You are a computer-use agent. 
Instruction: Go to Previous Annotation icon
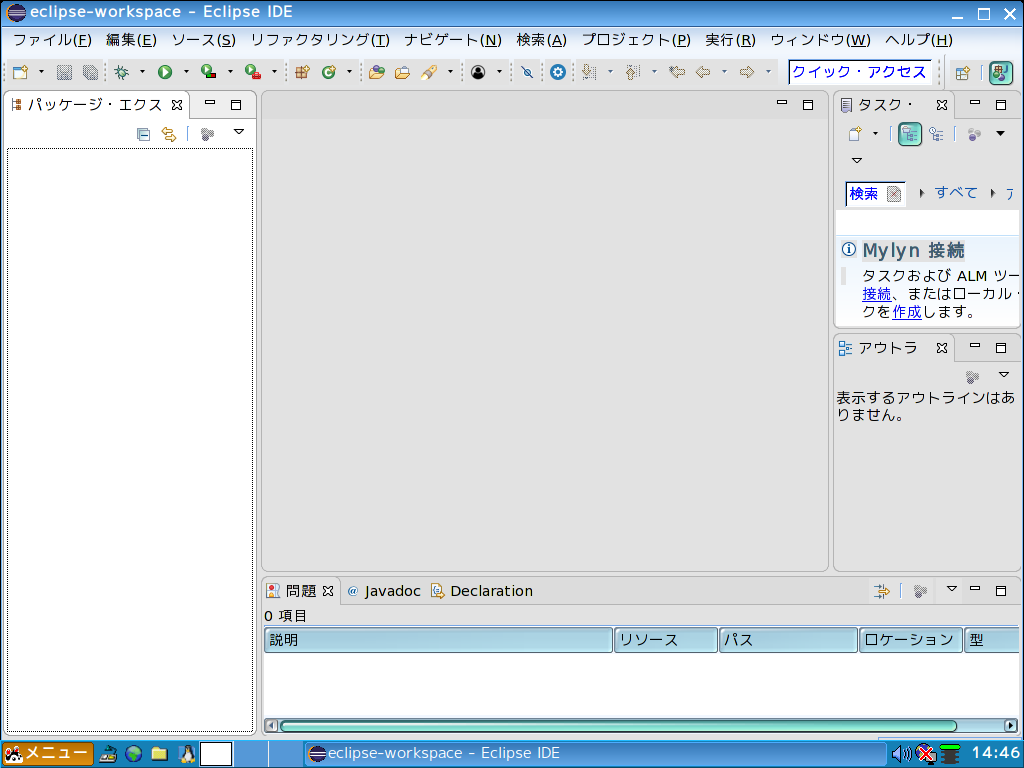coord(633,72)
